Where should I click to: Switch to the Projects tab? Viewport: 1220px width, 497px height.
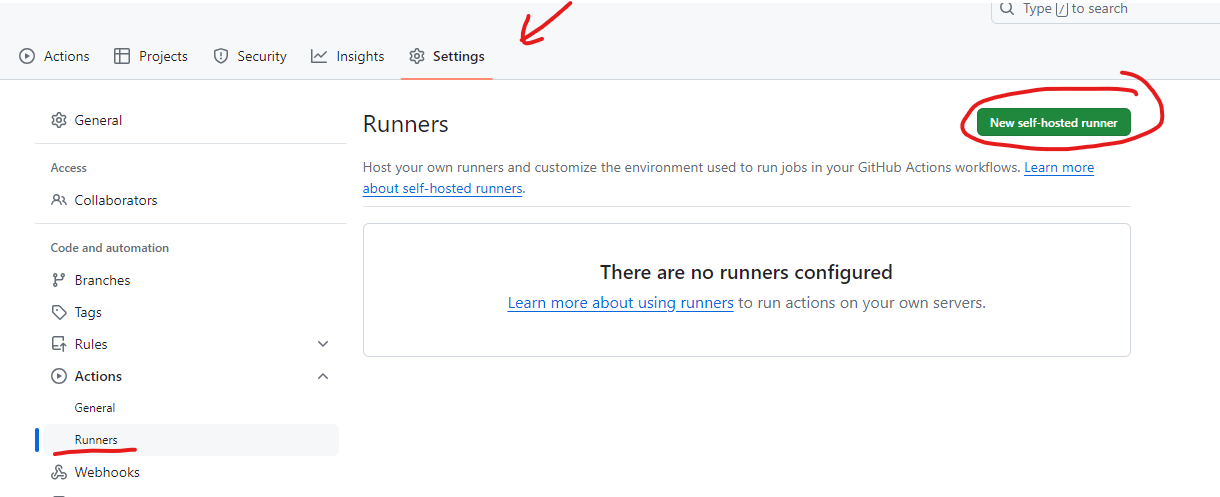(x=151, y=56)
